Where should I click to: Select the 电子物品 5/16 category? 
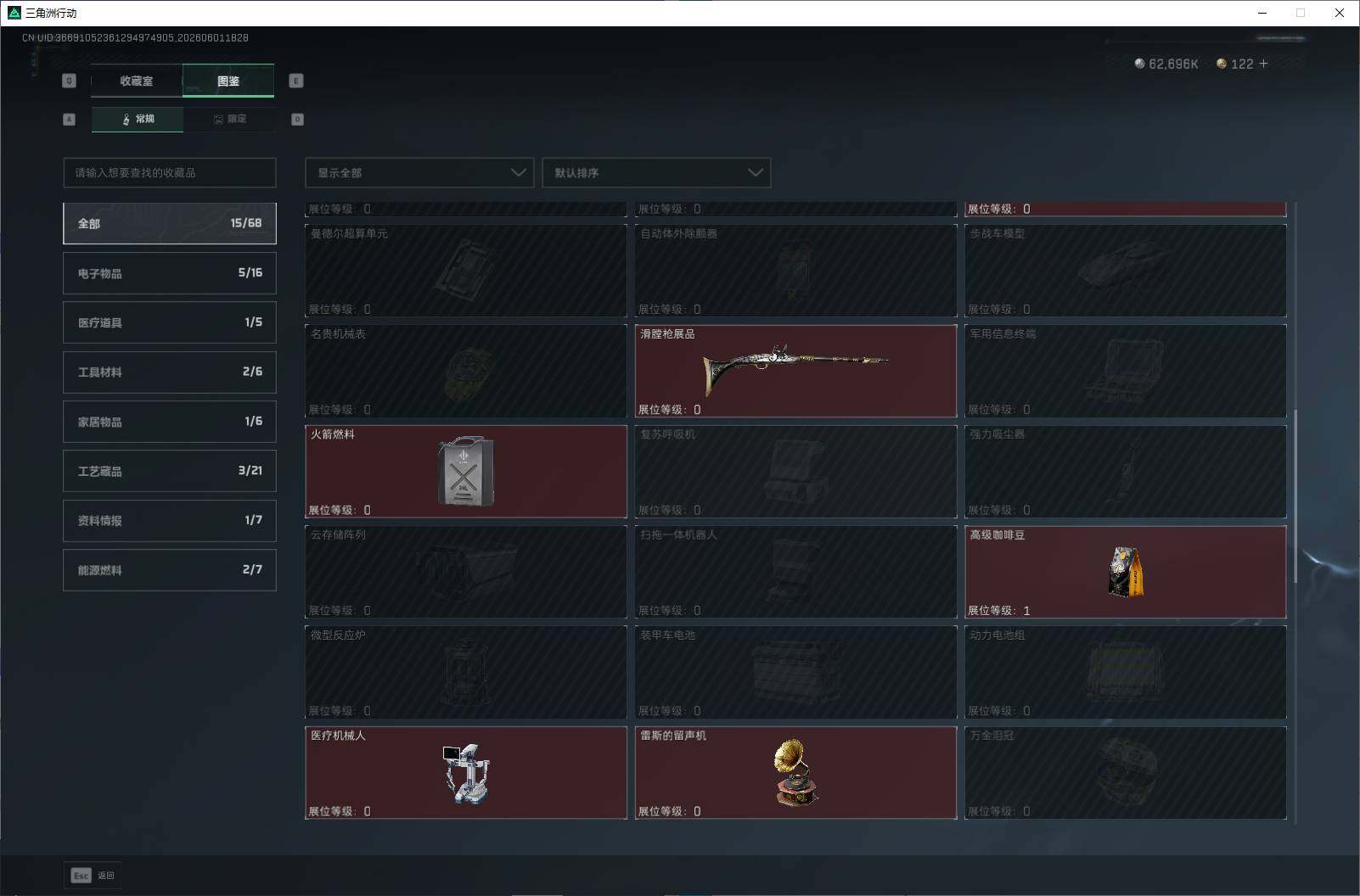(170, 273)
